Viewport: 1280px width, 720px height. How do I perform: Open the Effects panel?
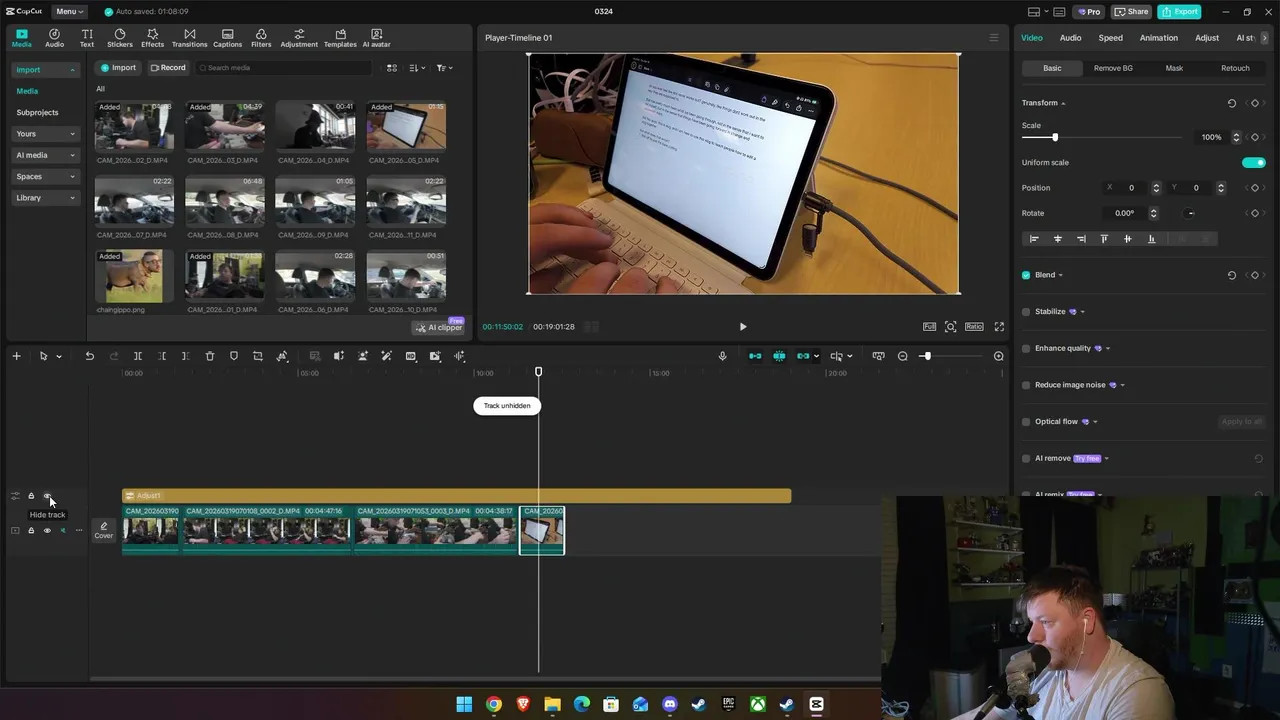pyautogui.click(x=152, y=38)
